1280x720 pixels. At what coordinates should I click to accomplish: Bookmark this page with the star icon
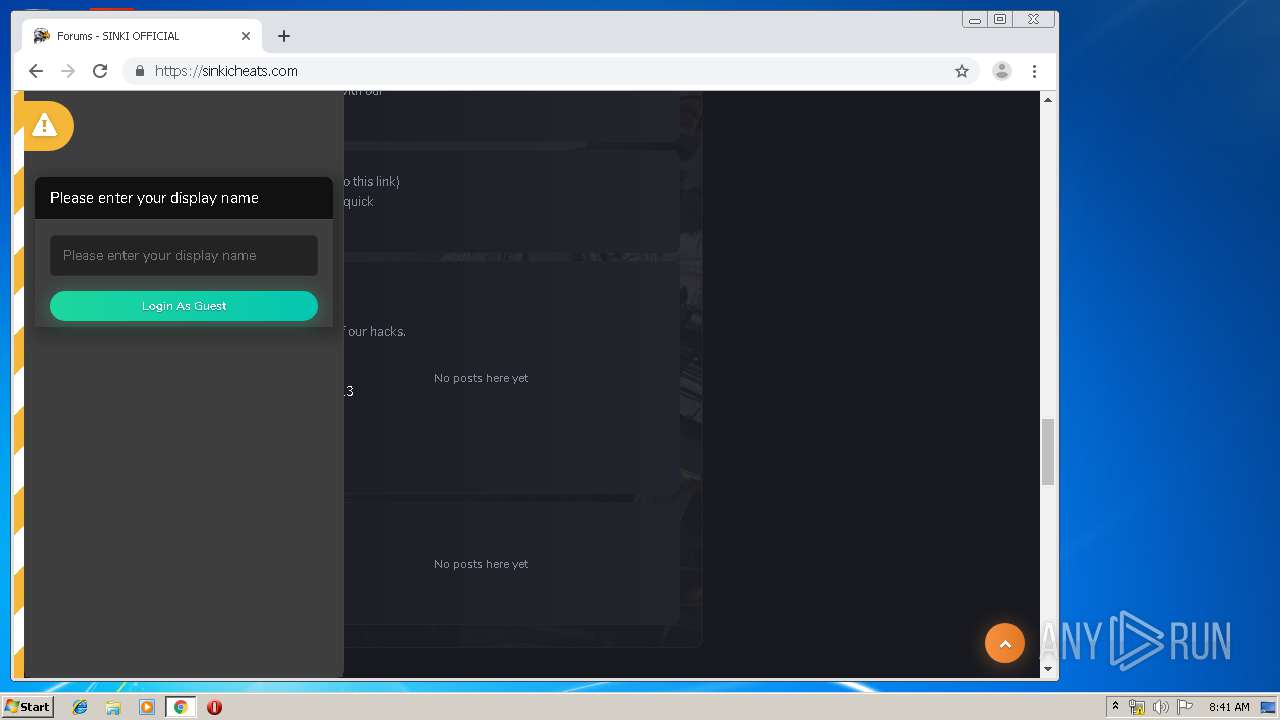click(962, 71)
